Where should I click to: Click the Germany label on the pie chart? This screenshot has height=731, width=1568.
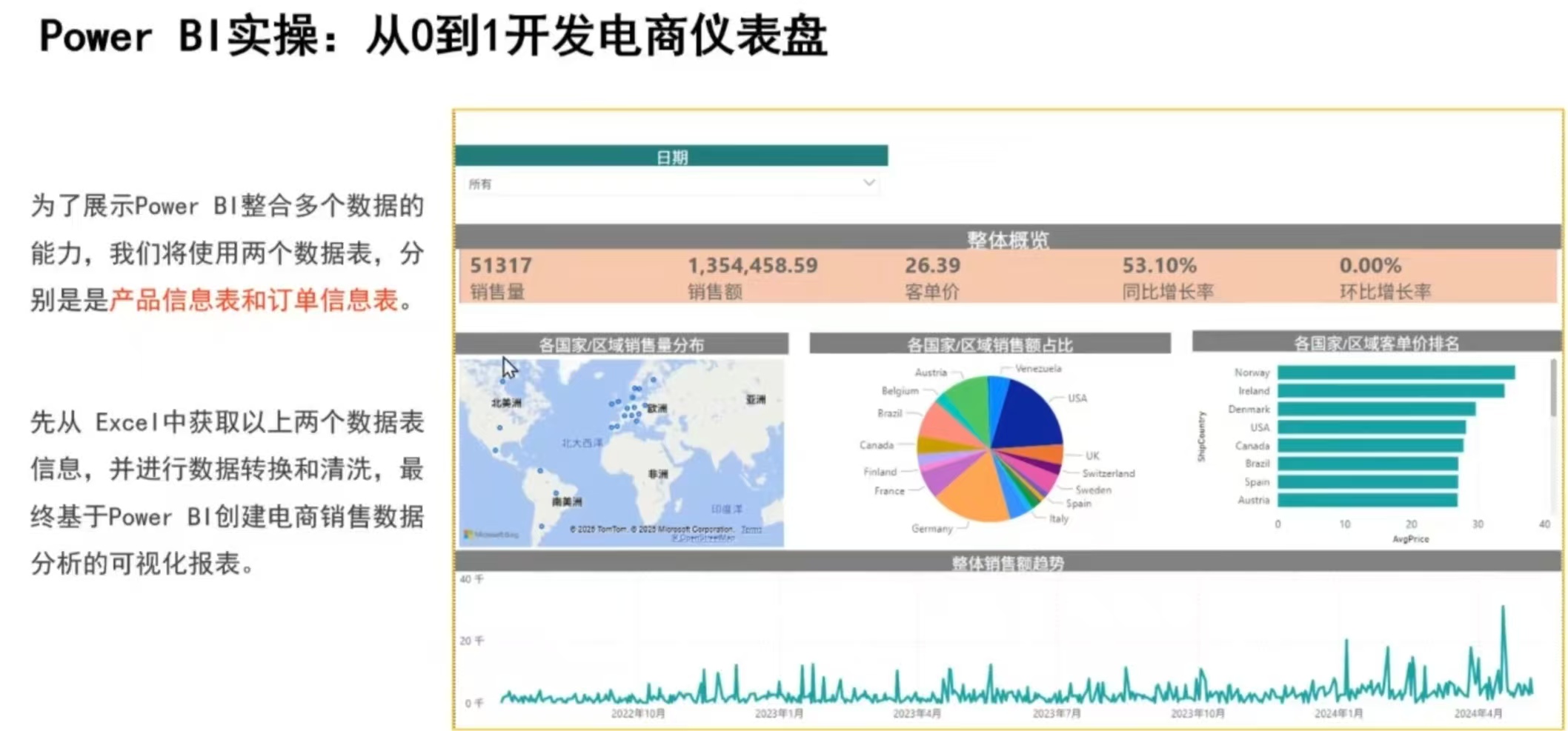click(931, 528)
